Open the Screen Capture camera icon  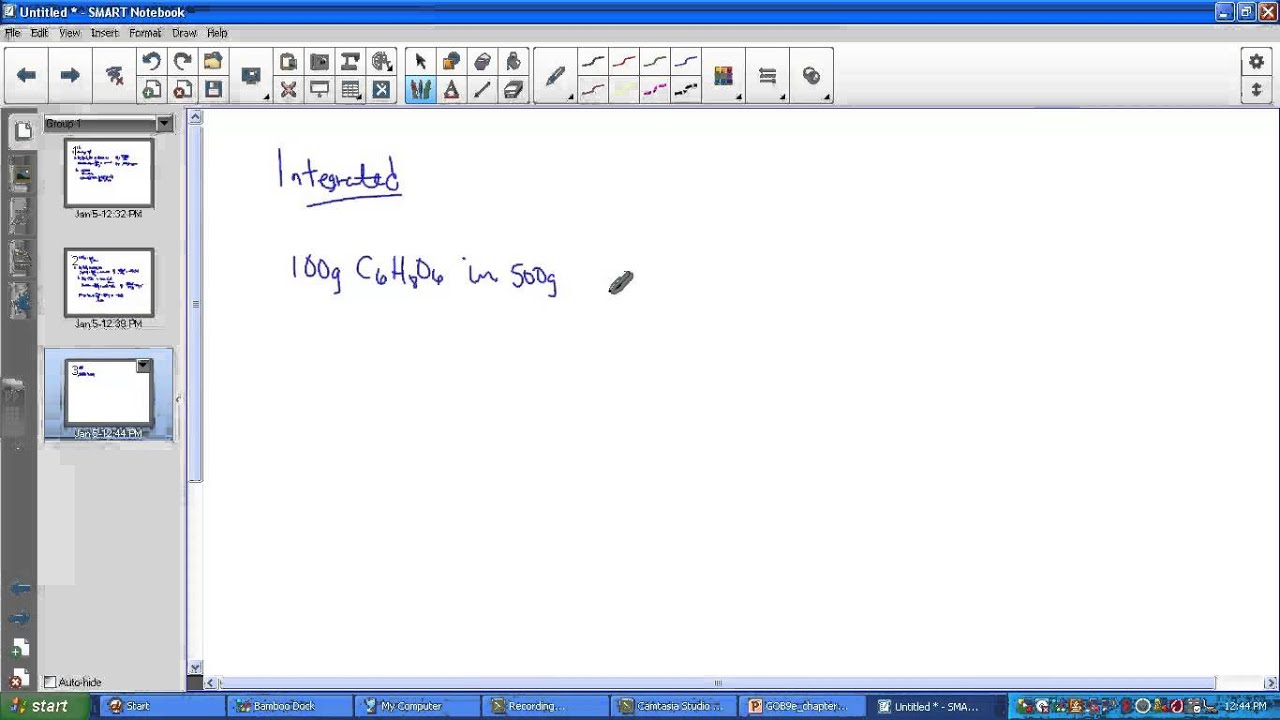(x=319, y=62)
